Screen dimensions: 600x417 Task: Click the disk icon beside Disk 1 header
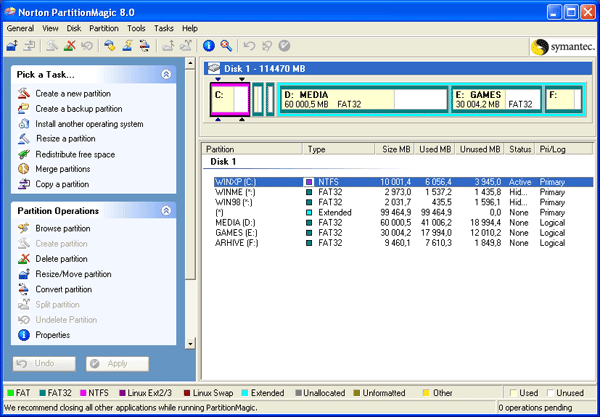tap(214, 68)
